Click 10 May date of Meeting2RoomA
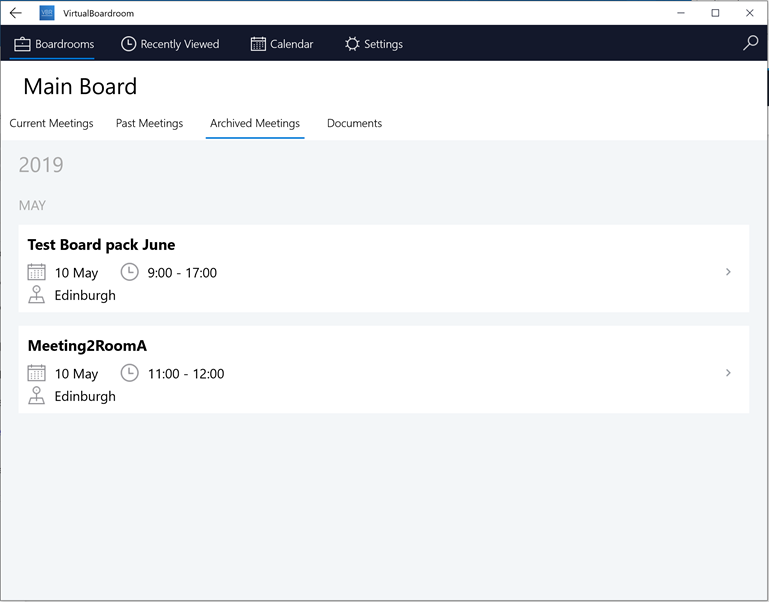 (x=77, y=374)
